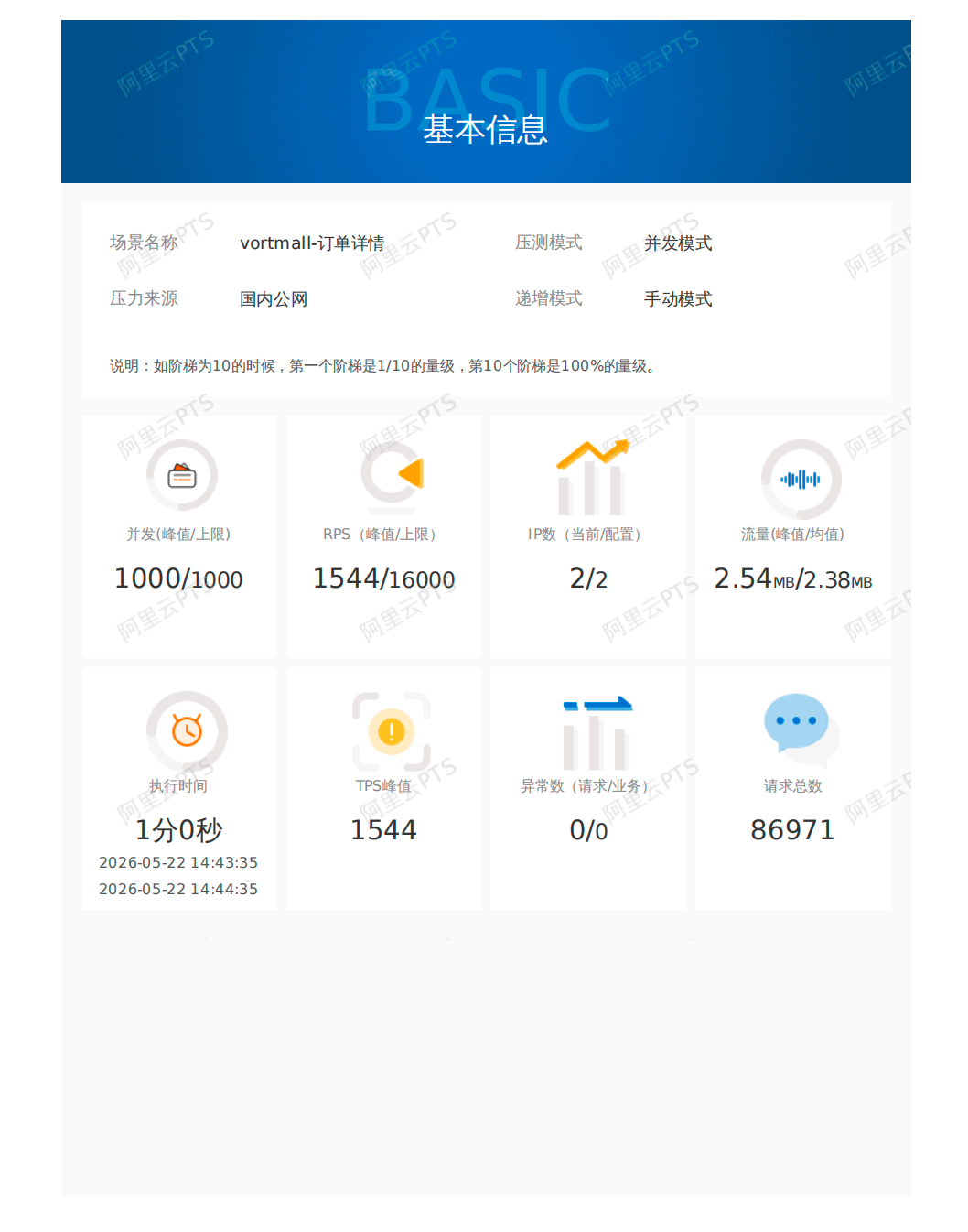Select the 1000/1000 concurrency value
The width and height of the screenshot is (968, 1232).
tap(178, 578)
